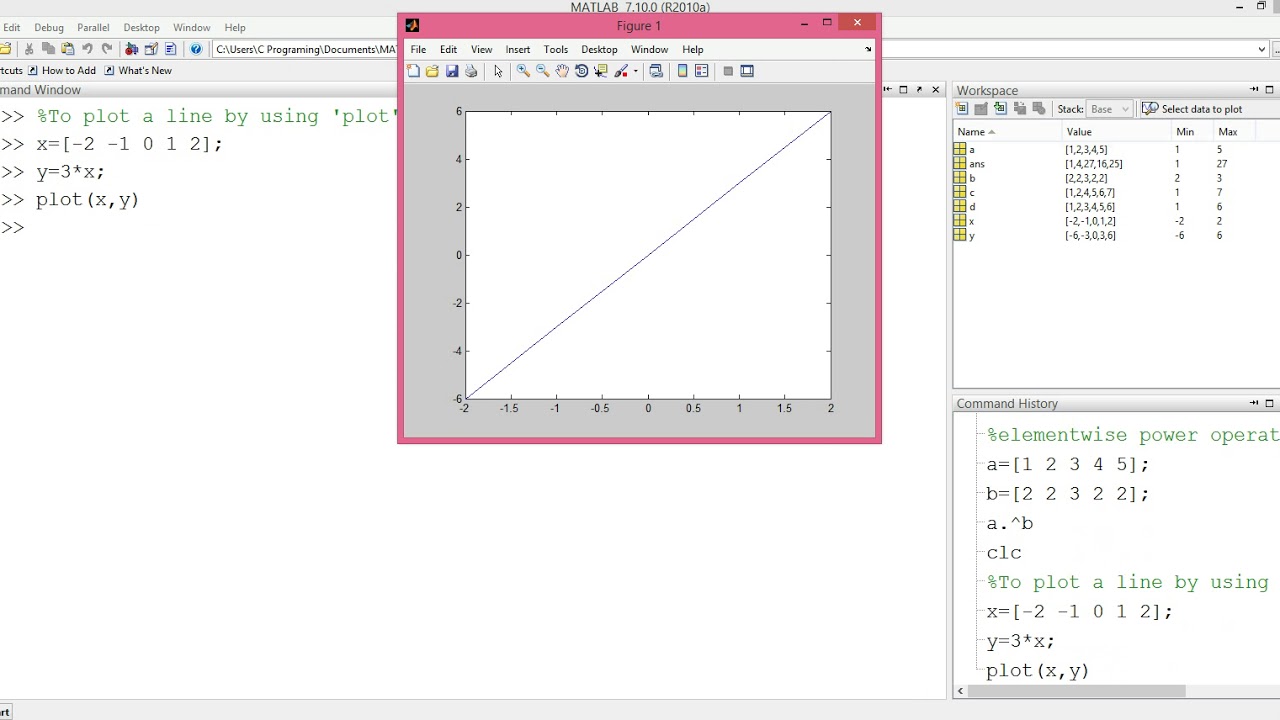The height and width of the screenshot is (720, 1280).
Task: Open Parallel menu in MATLAB main window
Action: [93, 27]
